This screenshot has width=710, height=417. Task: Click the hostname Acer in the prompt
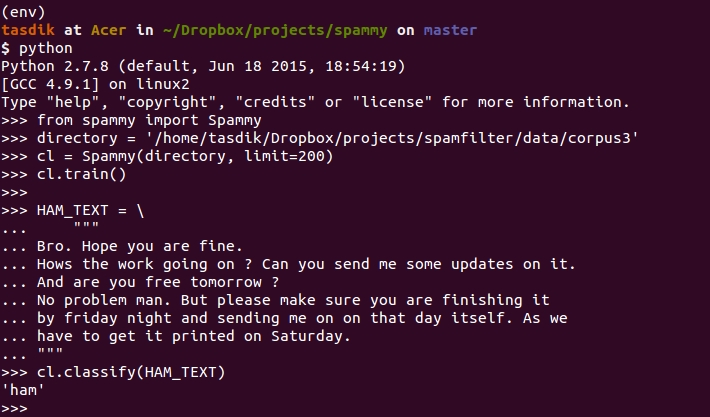[x=109, y=30]
